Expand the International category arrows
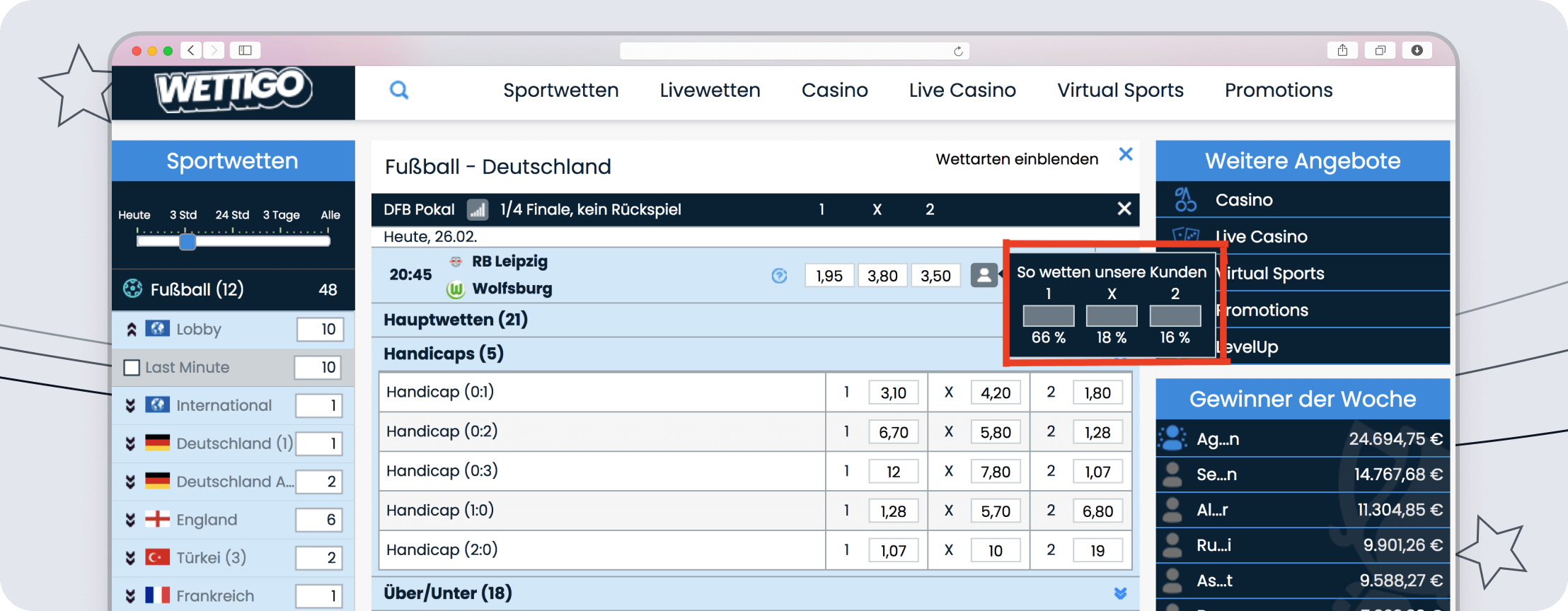This screenshot has width=1568, height=611. click(130, 405)
